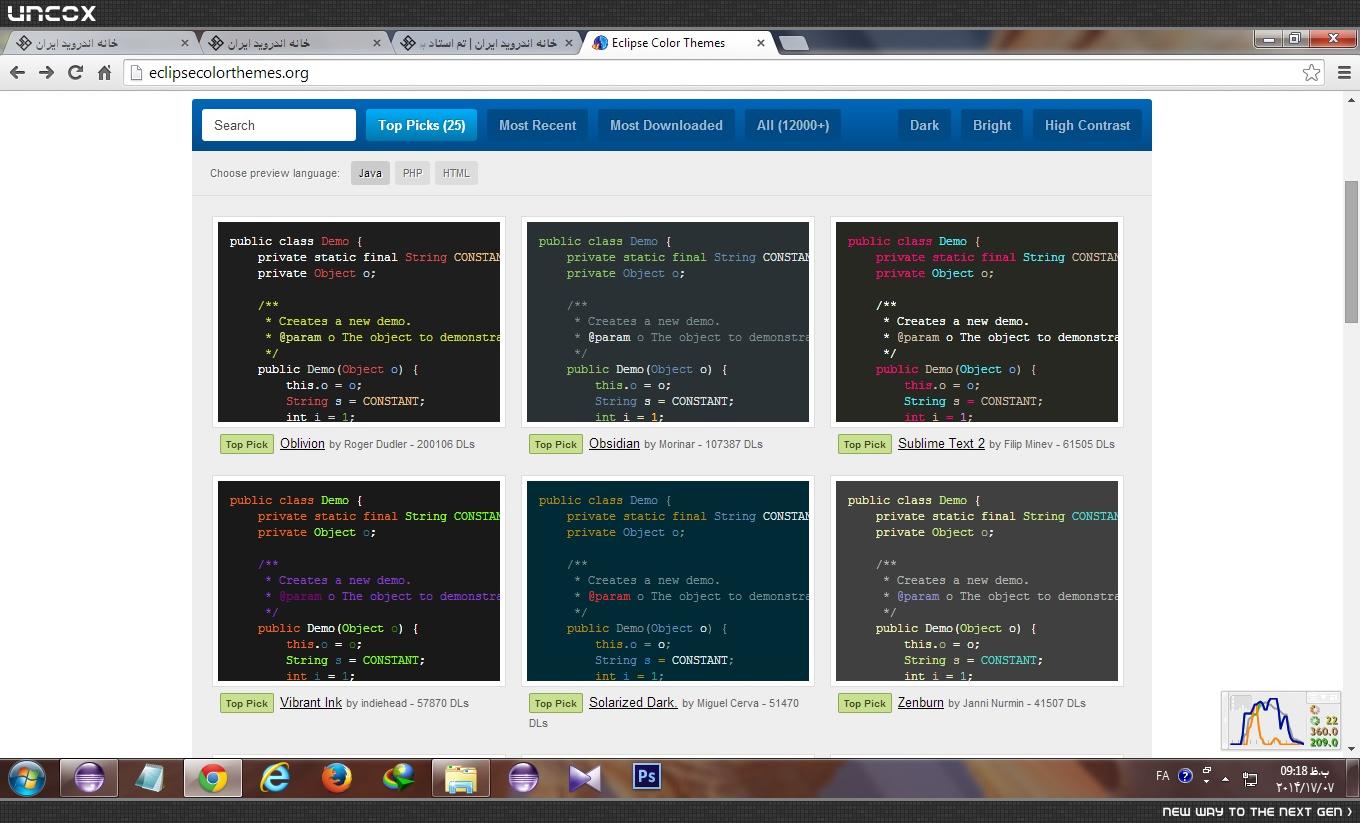This screenshot has height=823, width=1360.
Task: Open the taskbar clock showing 09:18
Action: 1307,779
